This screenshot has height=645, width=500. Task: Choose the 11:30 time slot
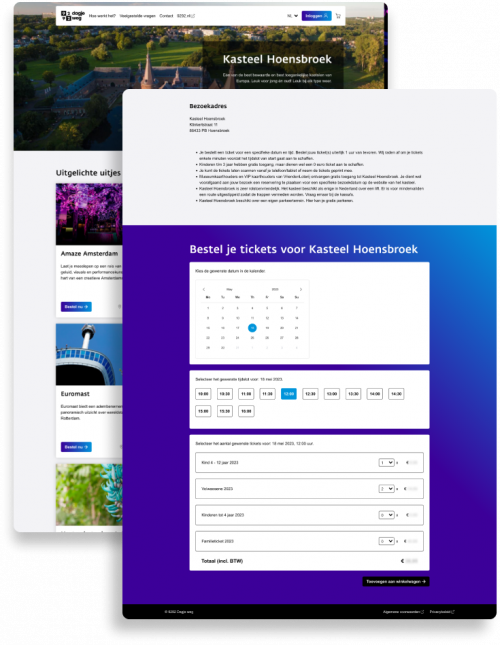tap(267, 394)
